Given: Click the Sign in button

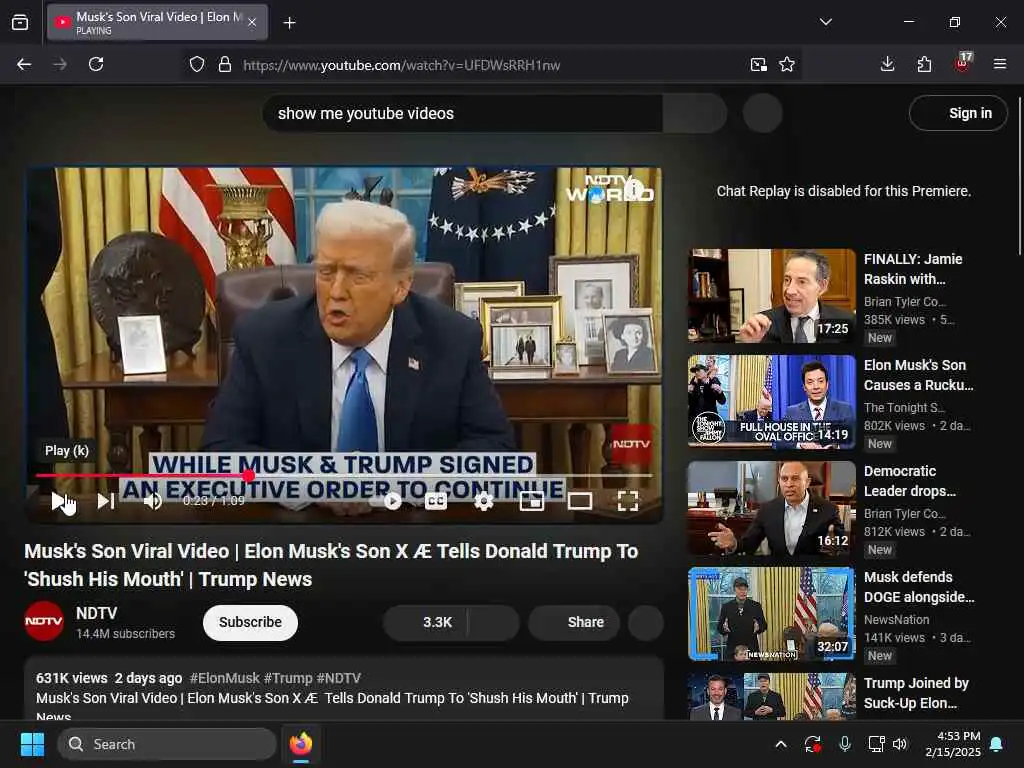Looking at the screenshot, I should pos(958,113).
